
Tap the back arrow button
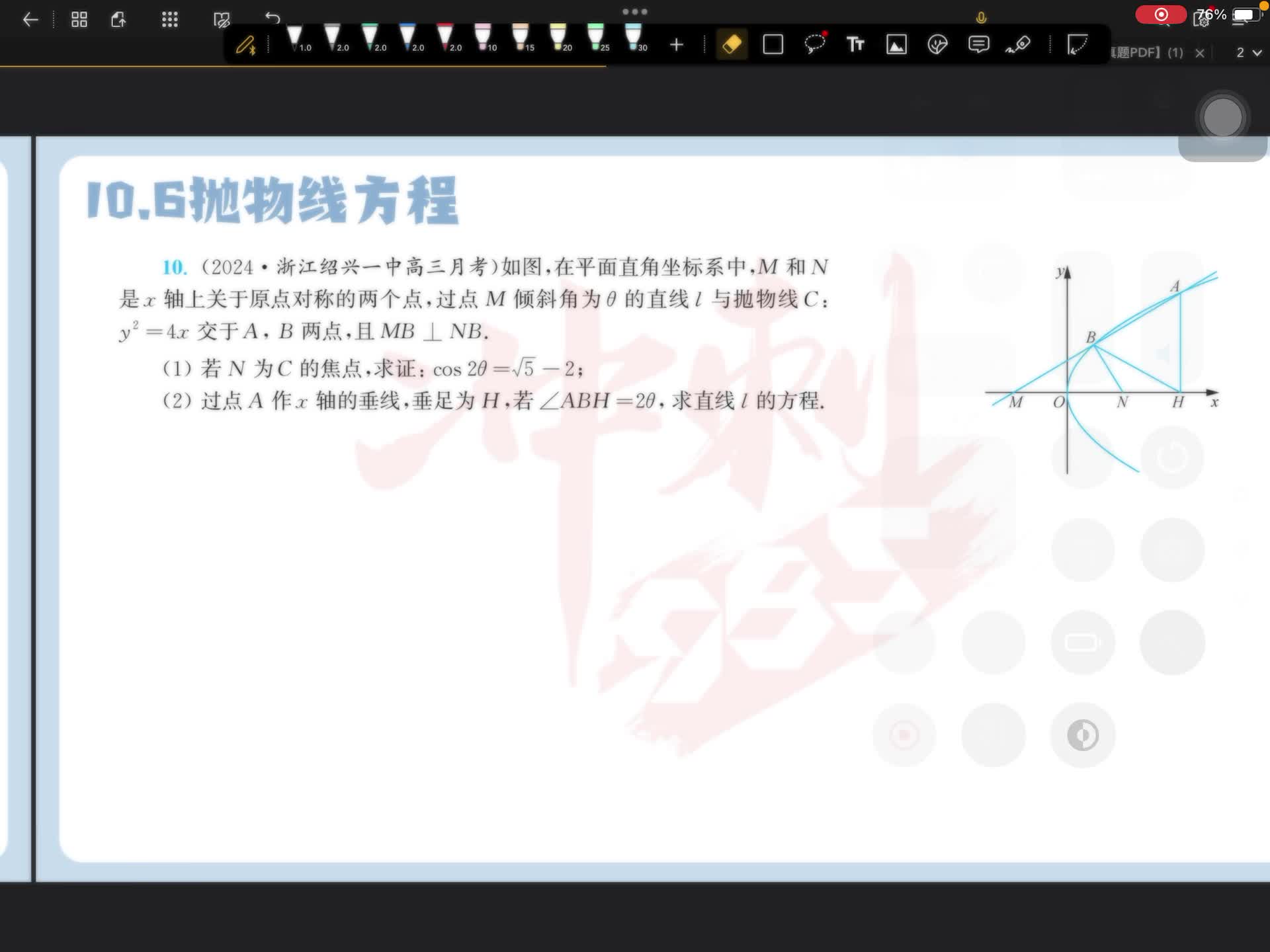(x=30, y=20)
